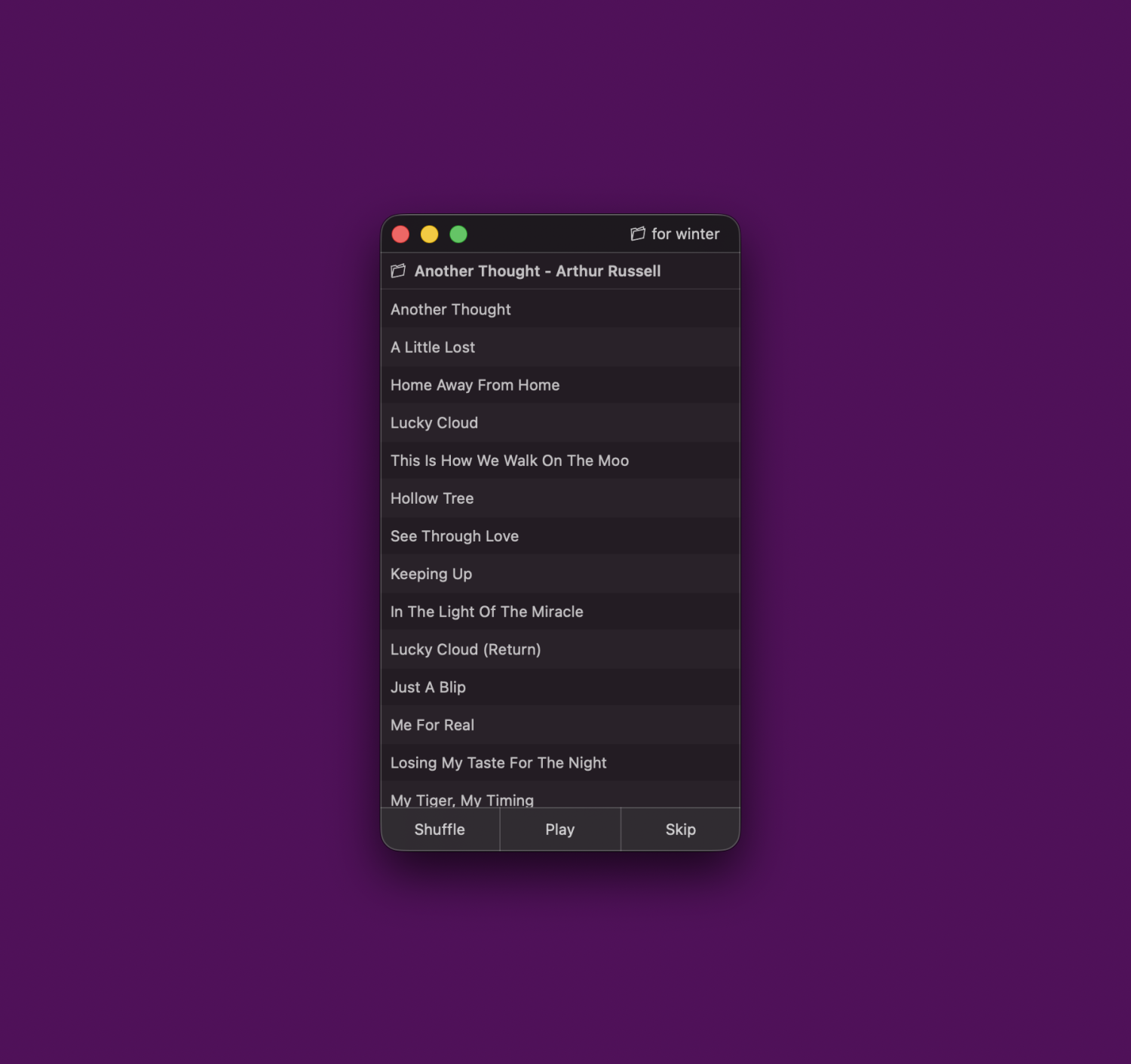Choose the song 'A Little Lost'
This screenshot has height=1064, width=1131.
click(433, 347)
